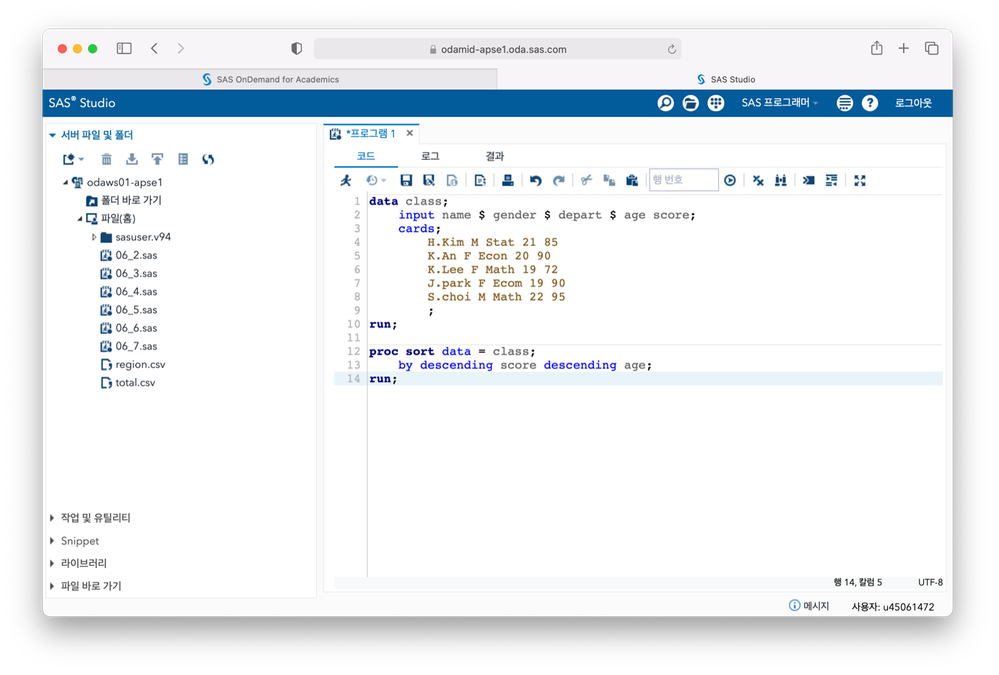This screenshot has width=999, height=675.
Task: Select 폴더 바로 가기 tree item
Action: [124, 201]
